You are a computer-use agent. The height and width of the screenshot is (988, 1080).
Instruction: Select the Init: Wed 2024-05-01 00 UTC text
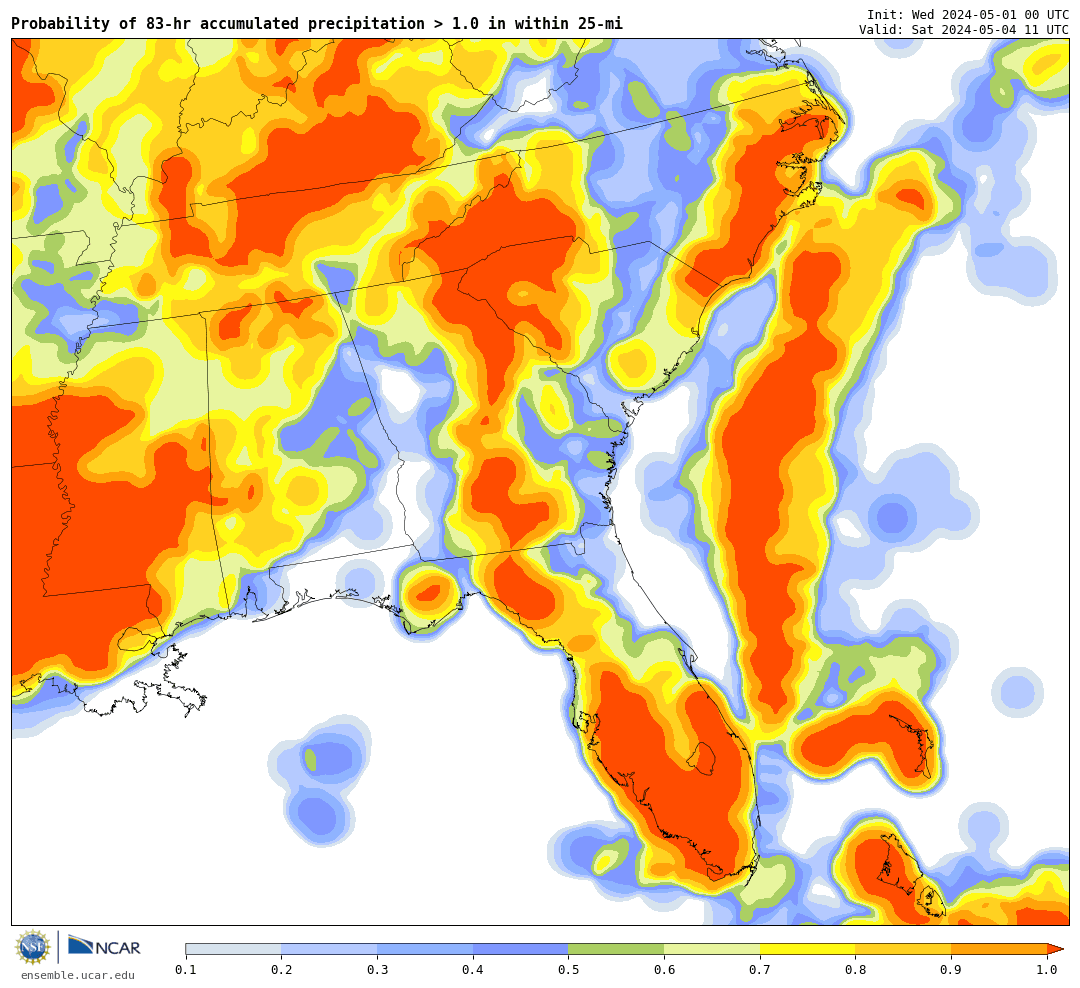click(968, 14)
